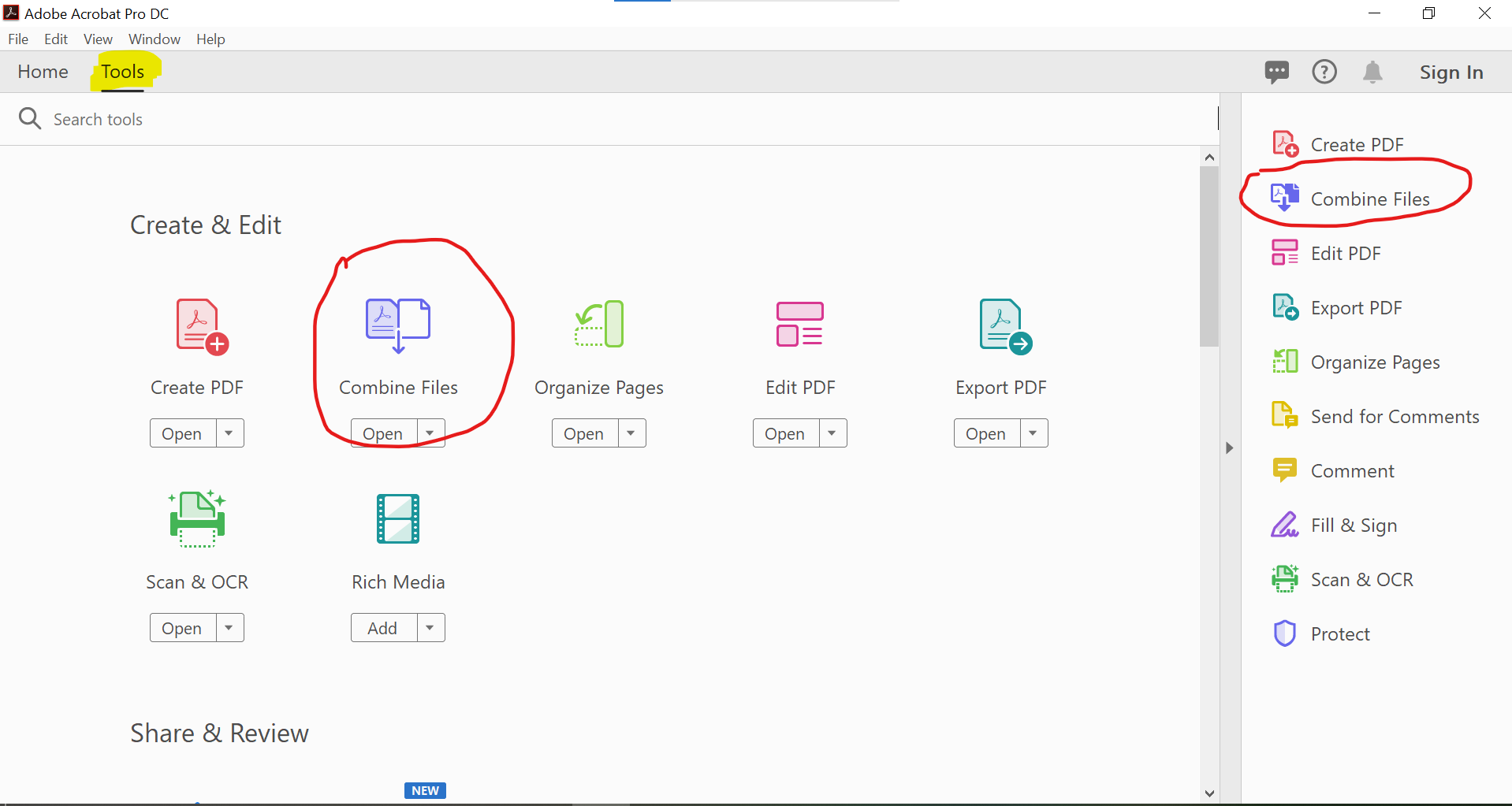The height and width of the screenshot is (806, 1512).
Task: Click the Organize Pages icon in main area
Action: (x=599, y=324)
